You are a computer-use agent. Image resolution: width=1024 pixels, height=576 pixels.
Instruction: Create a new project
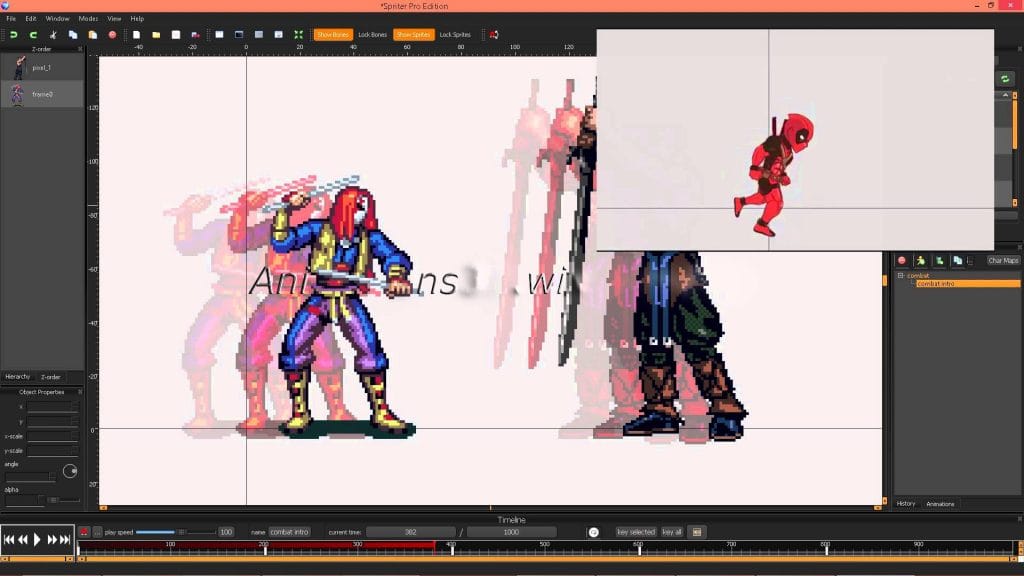[x=134, y=34]
